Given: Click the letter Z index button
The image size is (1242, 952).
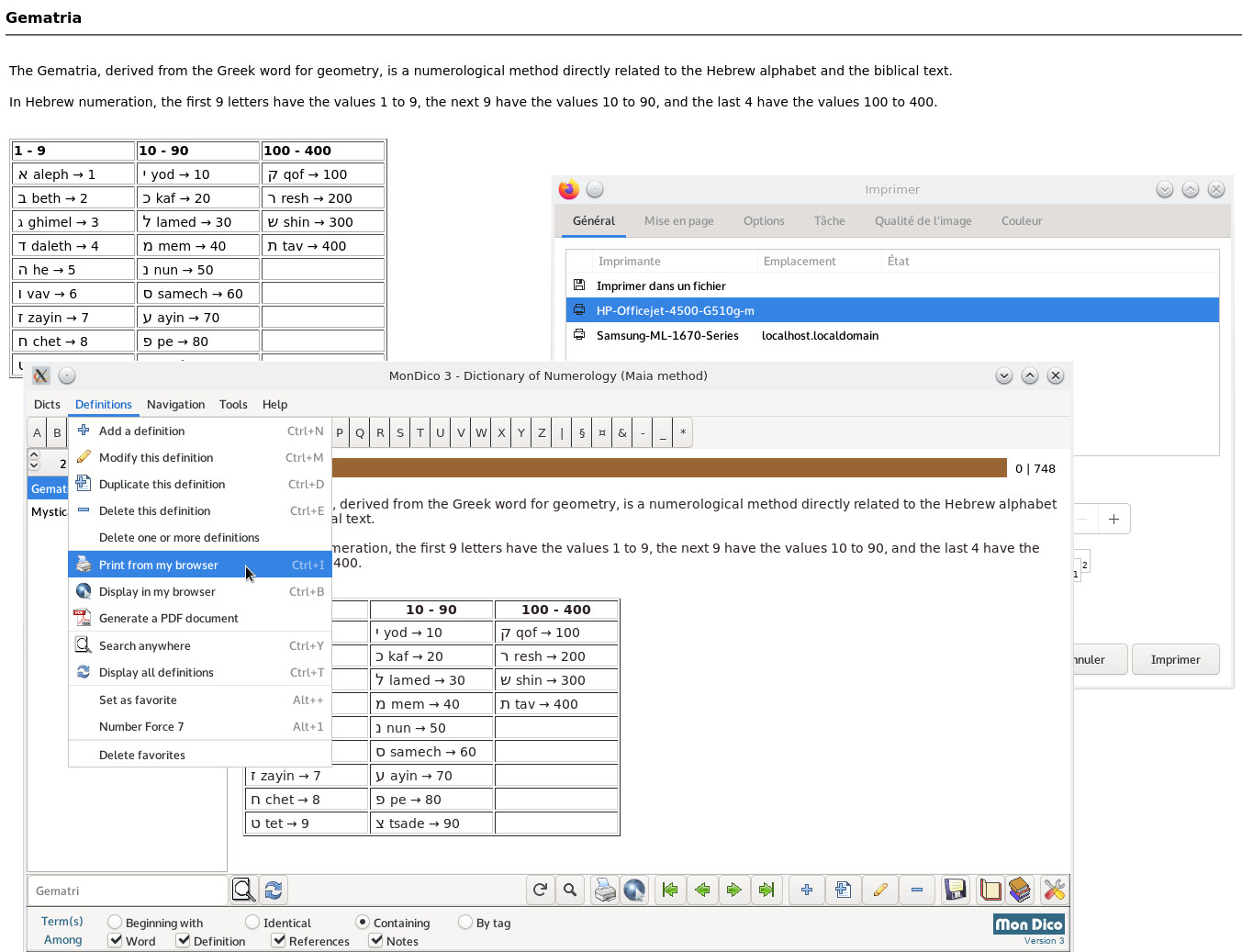Looking at the screenshot, I should [542, 433].
